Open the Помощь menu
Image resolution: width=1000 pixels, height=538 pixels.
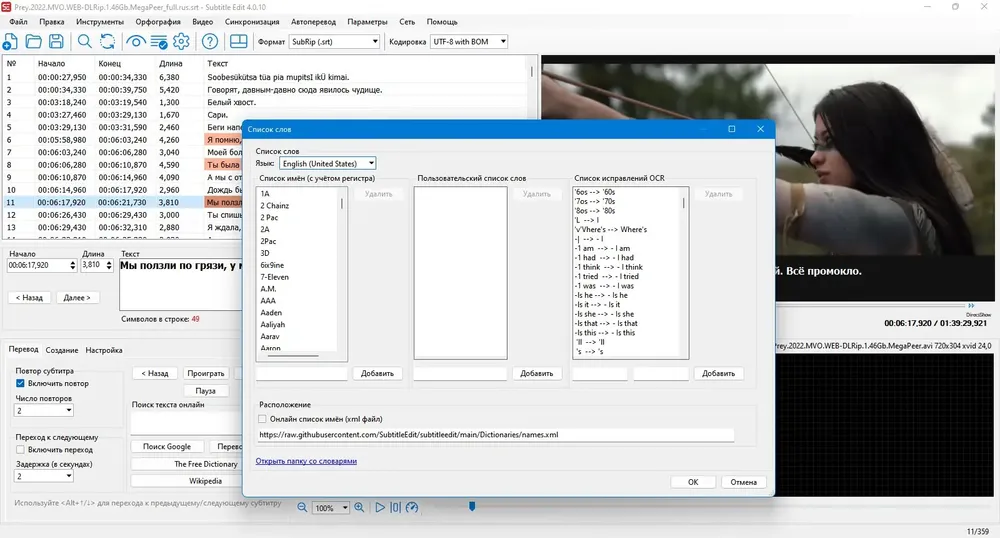point(442,22)
